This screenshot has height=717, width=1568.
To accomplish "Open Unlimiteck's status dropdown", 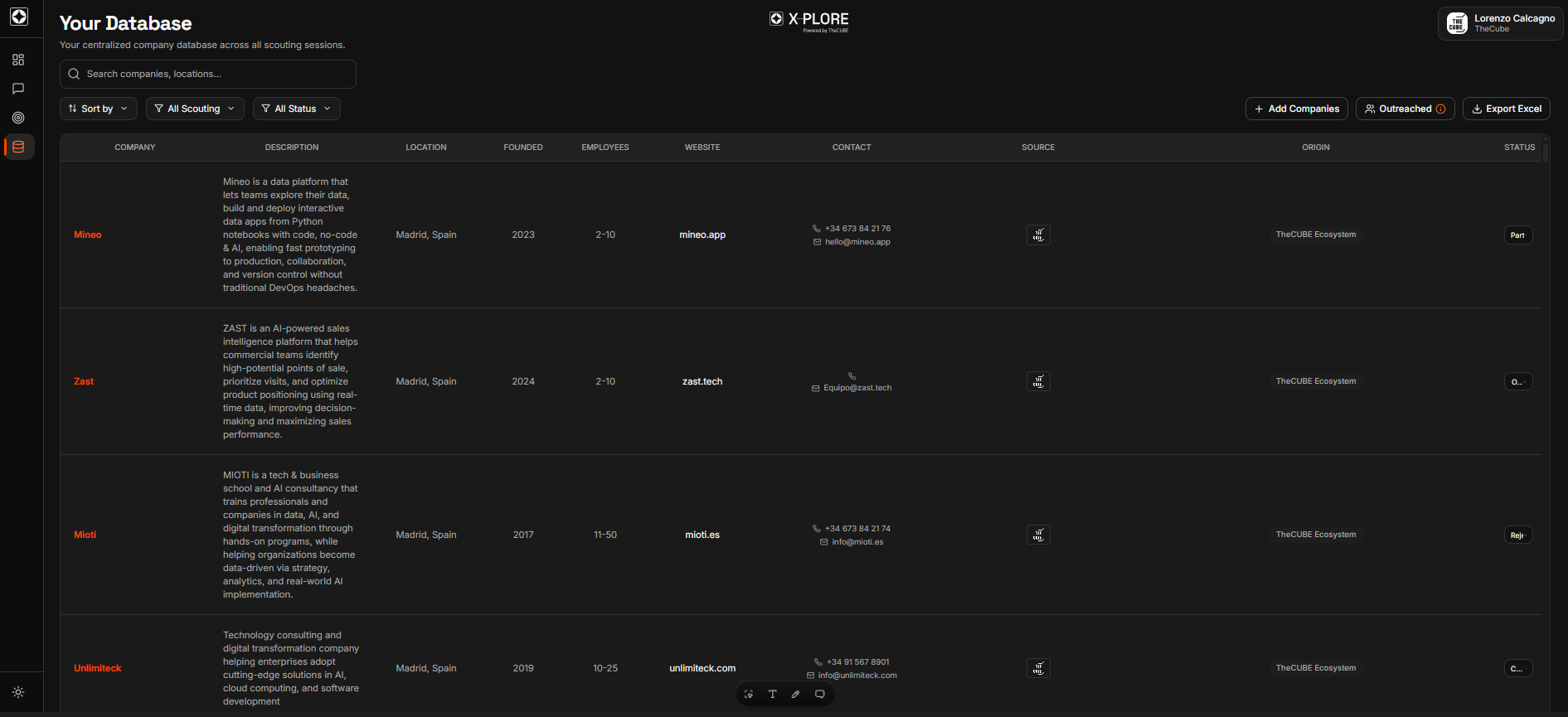I will coord(1518,669).
